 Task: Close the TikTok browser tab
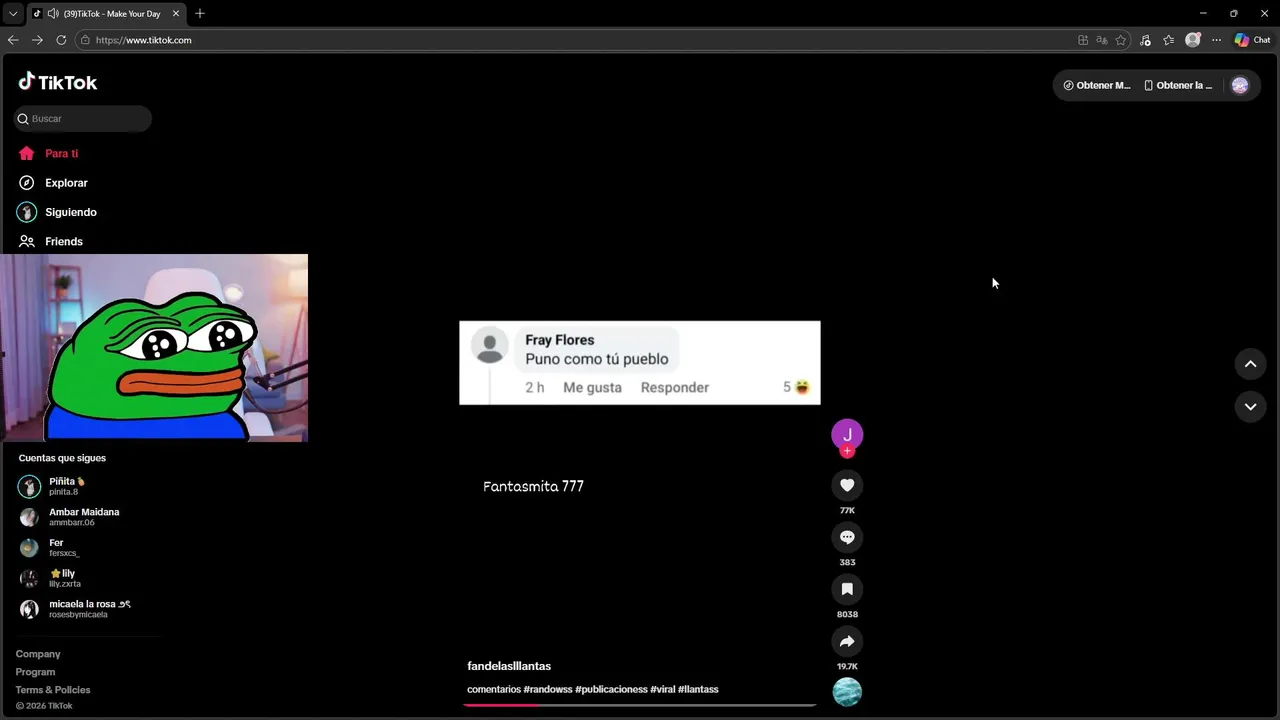[176, 14]
